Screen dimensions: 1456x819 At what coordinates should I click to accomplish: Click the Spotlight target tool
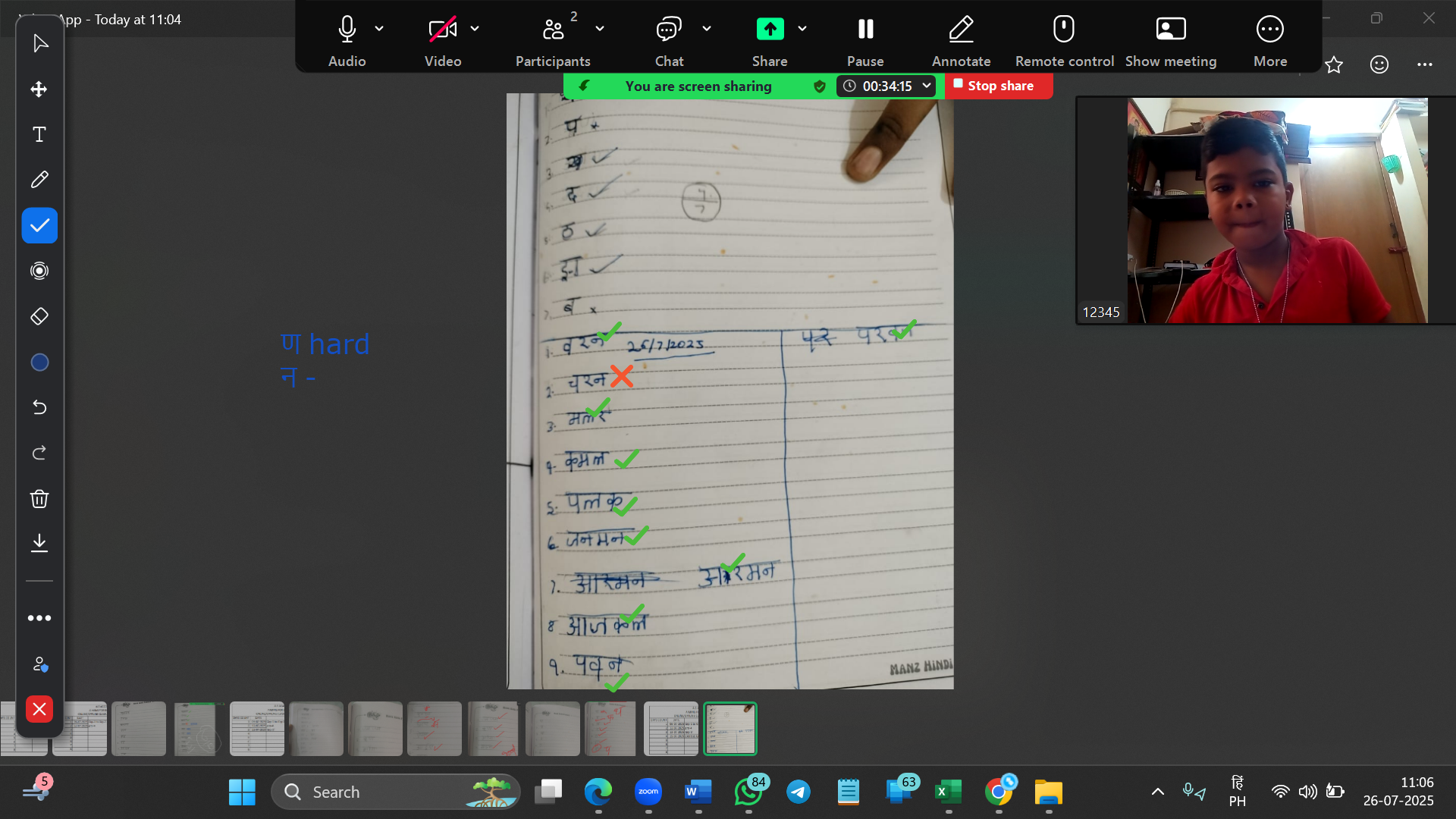pyautogui.click(x=39, y=271)
